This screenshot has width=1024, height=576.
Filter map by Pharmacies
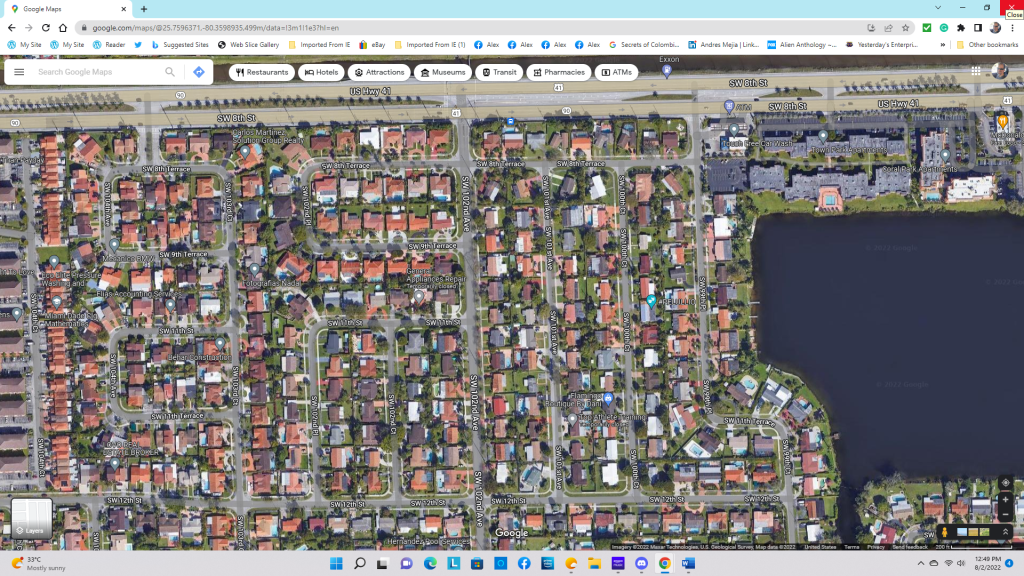558,72
